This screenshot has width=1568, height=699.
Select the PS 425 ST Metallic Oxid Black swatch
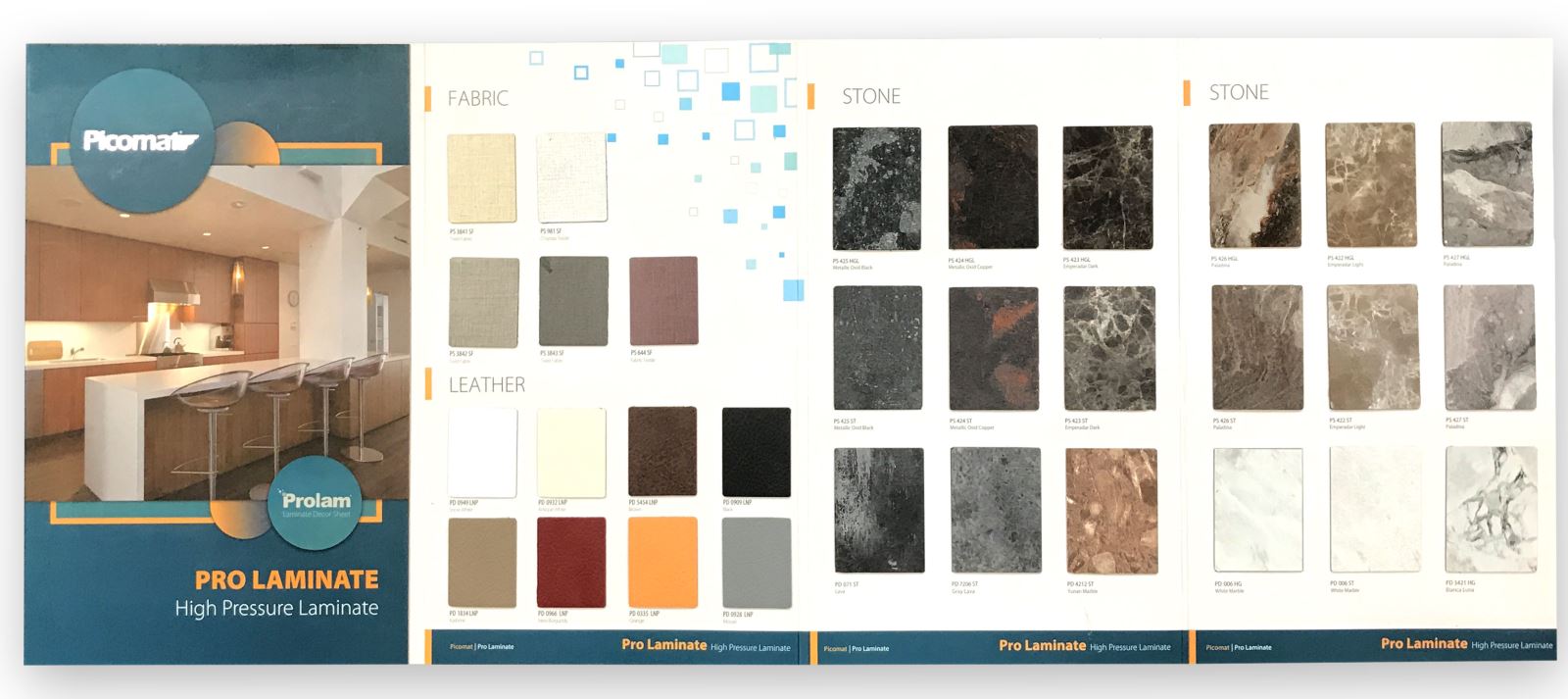coord(877,349)
